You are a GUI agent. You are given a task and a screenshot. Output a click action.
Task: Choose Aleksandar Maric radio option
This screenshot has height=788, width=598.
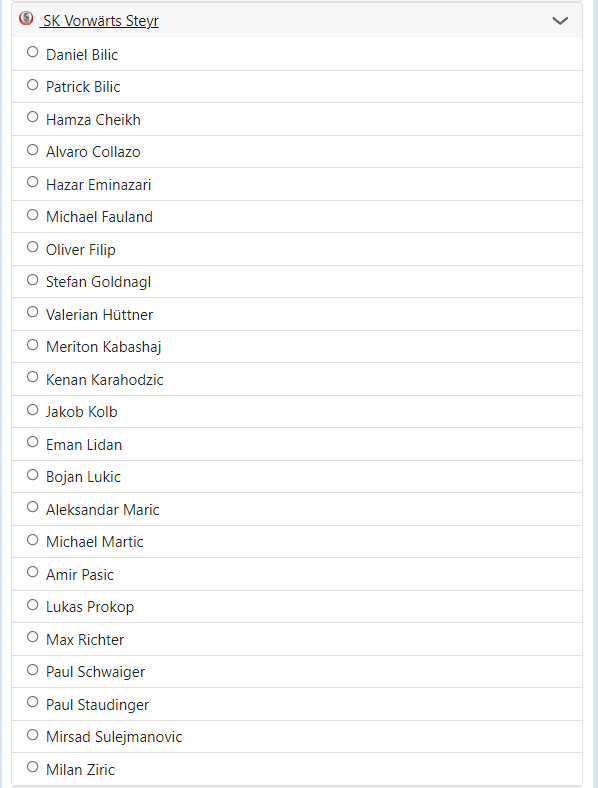[x=33, y=507]
